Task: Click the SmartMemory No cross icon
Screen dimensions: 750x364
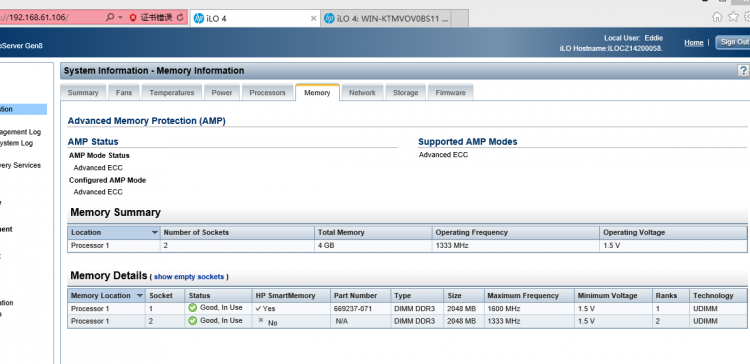Action: pos(261,320)
